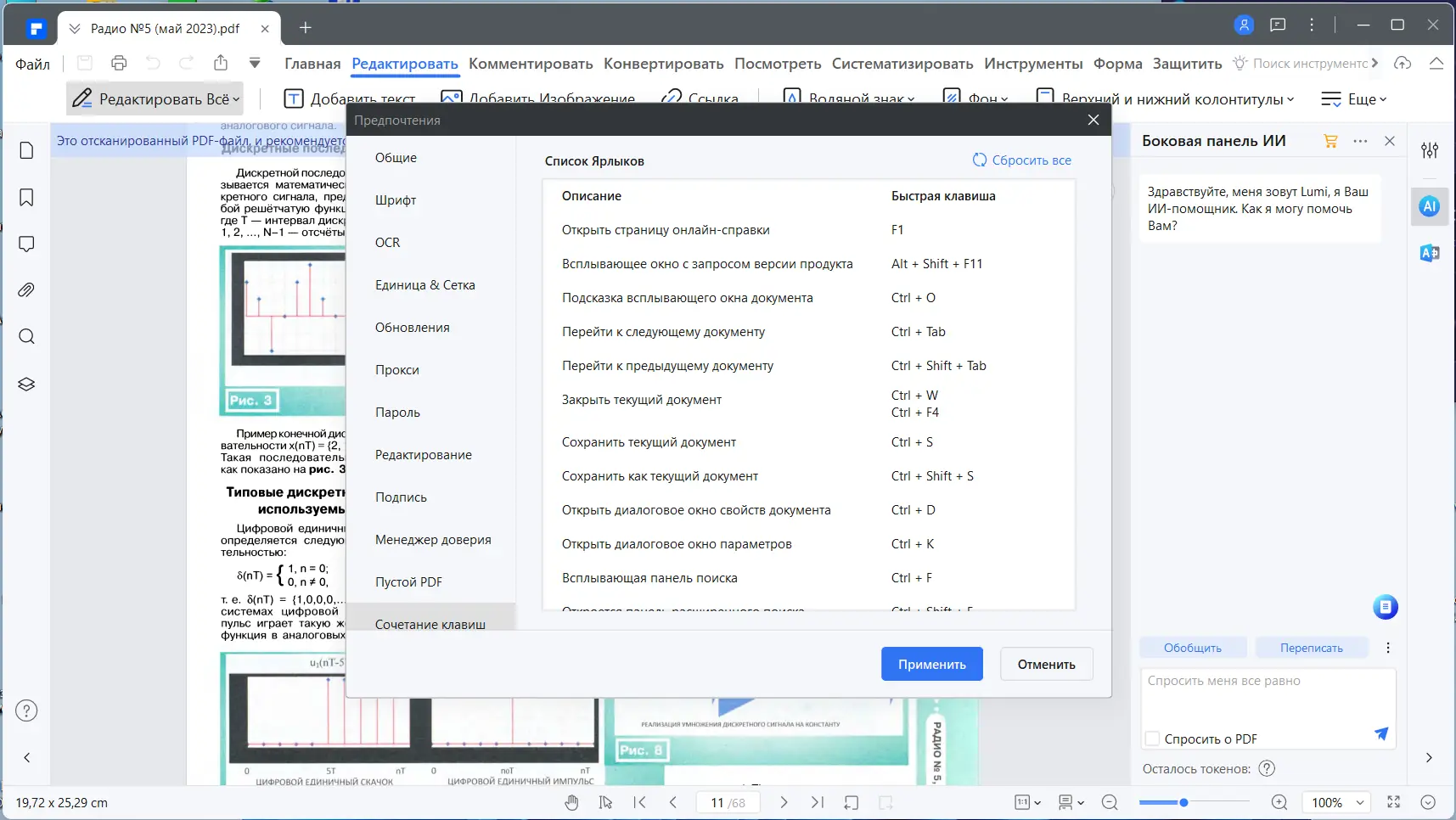Open the search magnifier in left sidebar

click(26, 337)
